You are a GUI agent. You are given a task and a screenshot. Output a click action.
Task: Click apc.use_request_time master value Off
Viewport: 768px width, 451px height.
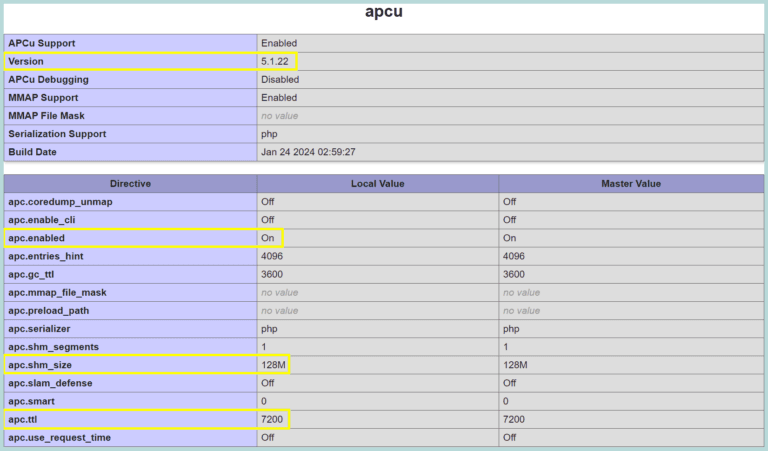pos(509,437)
